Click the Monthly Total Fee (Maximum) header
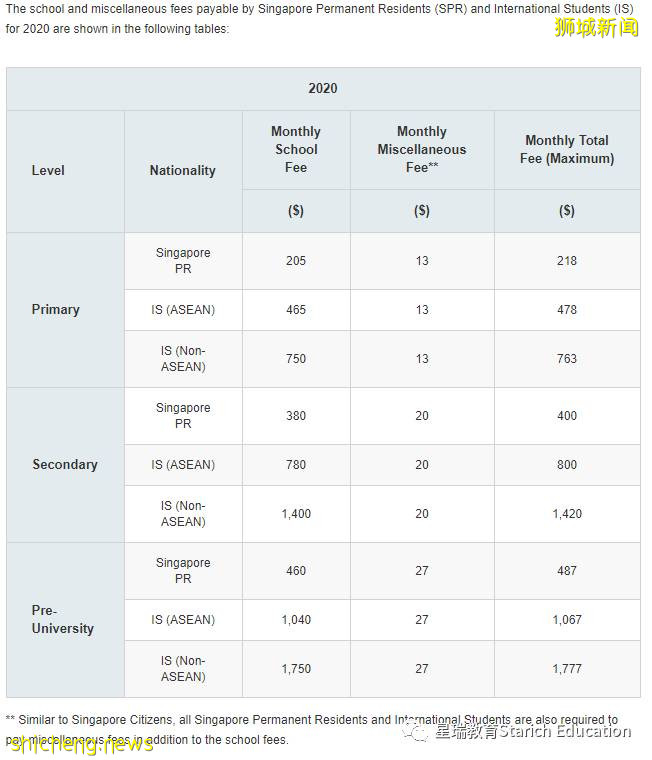Viewport: 652px width, 760px height. tap(567, 149)
